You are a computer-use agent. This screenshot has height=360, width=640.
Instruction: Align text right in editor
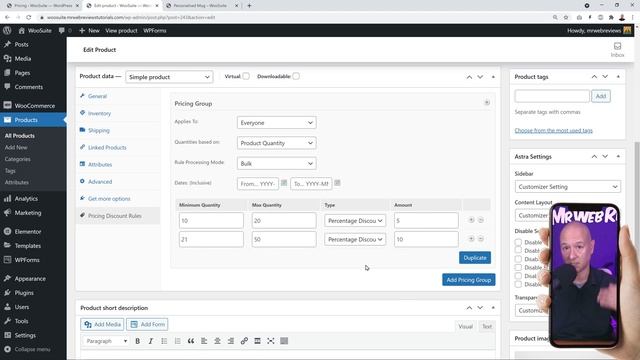[x=231, y=341]
